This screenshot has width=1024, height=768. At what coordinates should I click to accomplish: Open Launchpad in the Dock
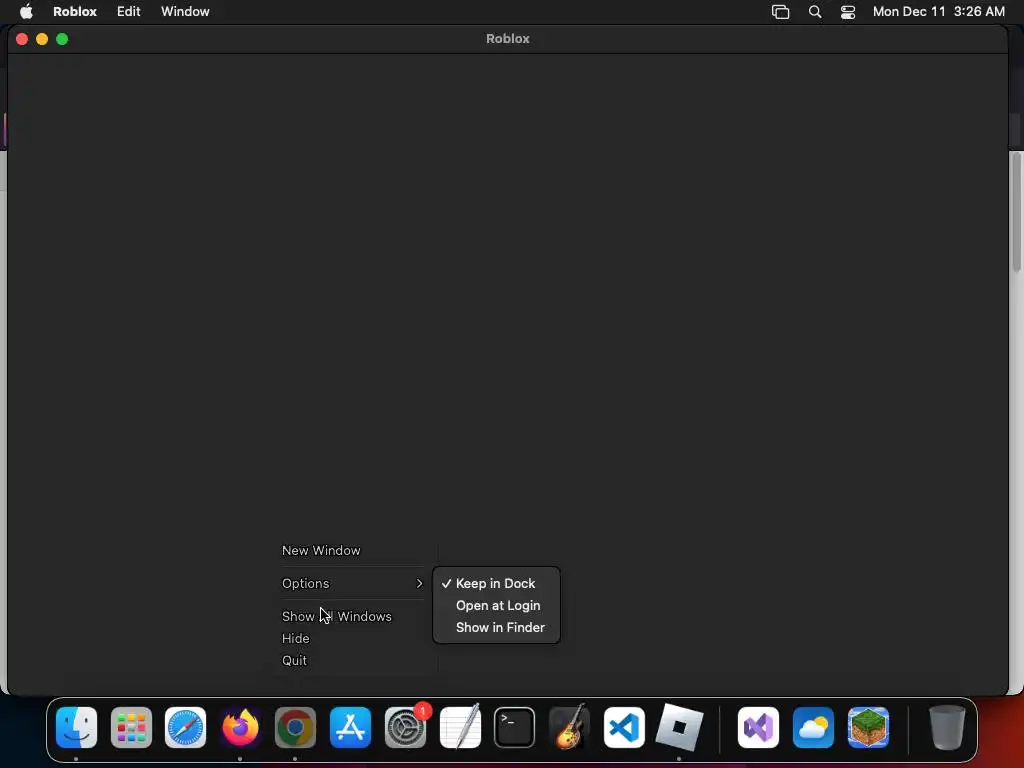[131, 727]
